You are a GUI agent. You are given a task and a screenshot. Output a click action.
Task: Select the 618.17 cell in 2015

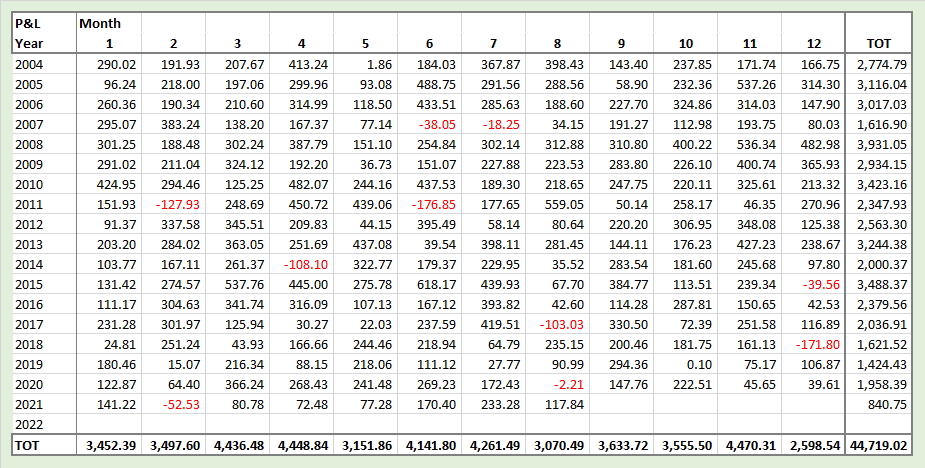436,285
